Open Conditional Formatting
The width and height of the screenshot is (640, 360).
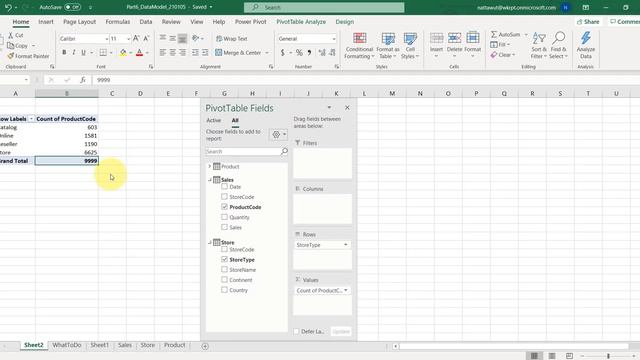(x=359, y=46)
